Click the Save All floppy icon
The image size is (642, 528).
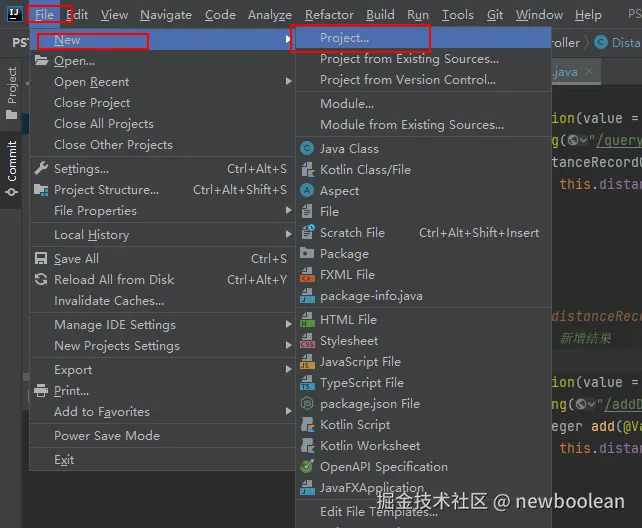(x=41, y=258)
